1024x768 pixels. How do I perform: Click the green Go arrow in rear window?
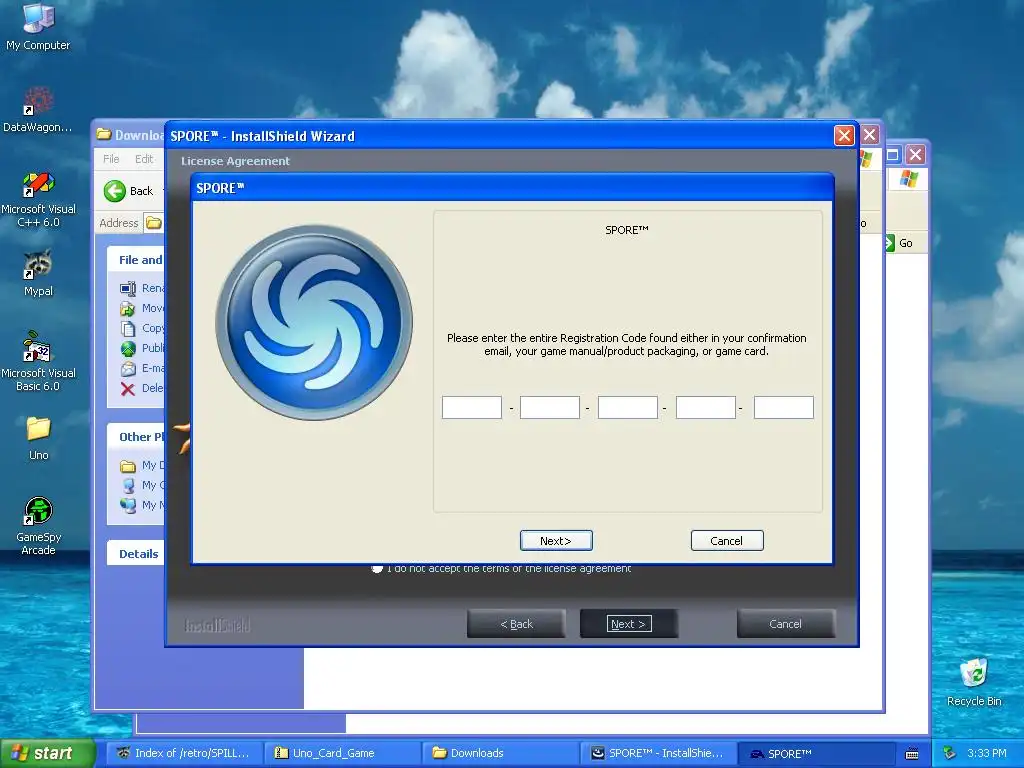[x=890, y=243]
